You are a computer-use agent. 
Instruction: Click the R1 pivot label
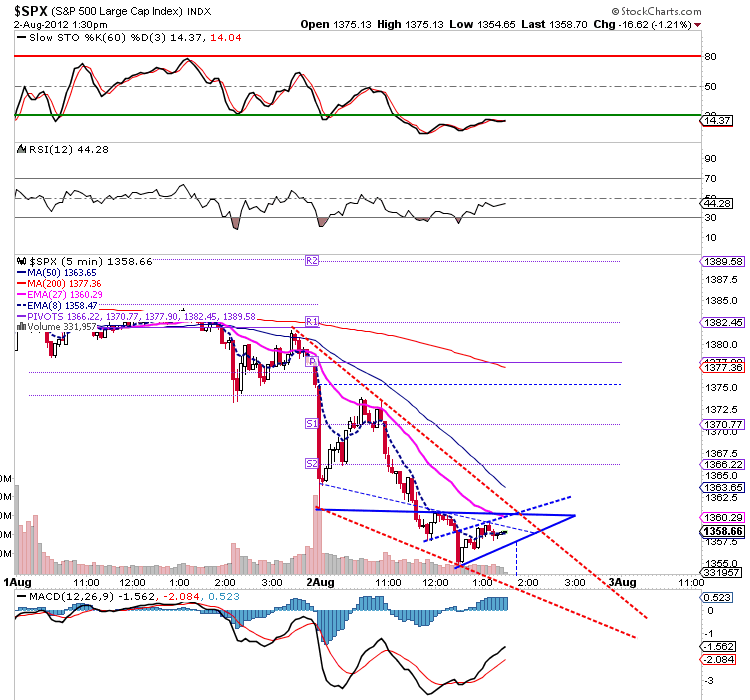coord(312,322)
